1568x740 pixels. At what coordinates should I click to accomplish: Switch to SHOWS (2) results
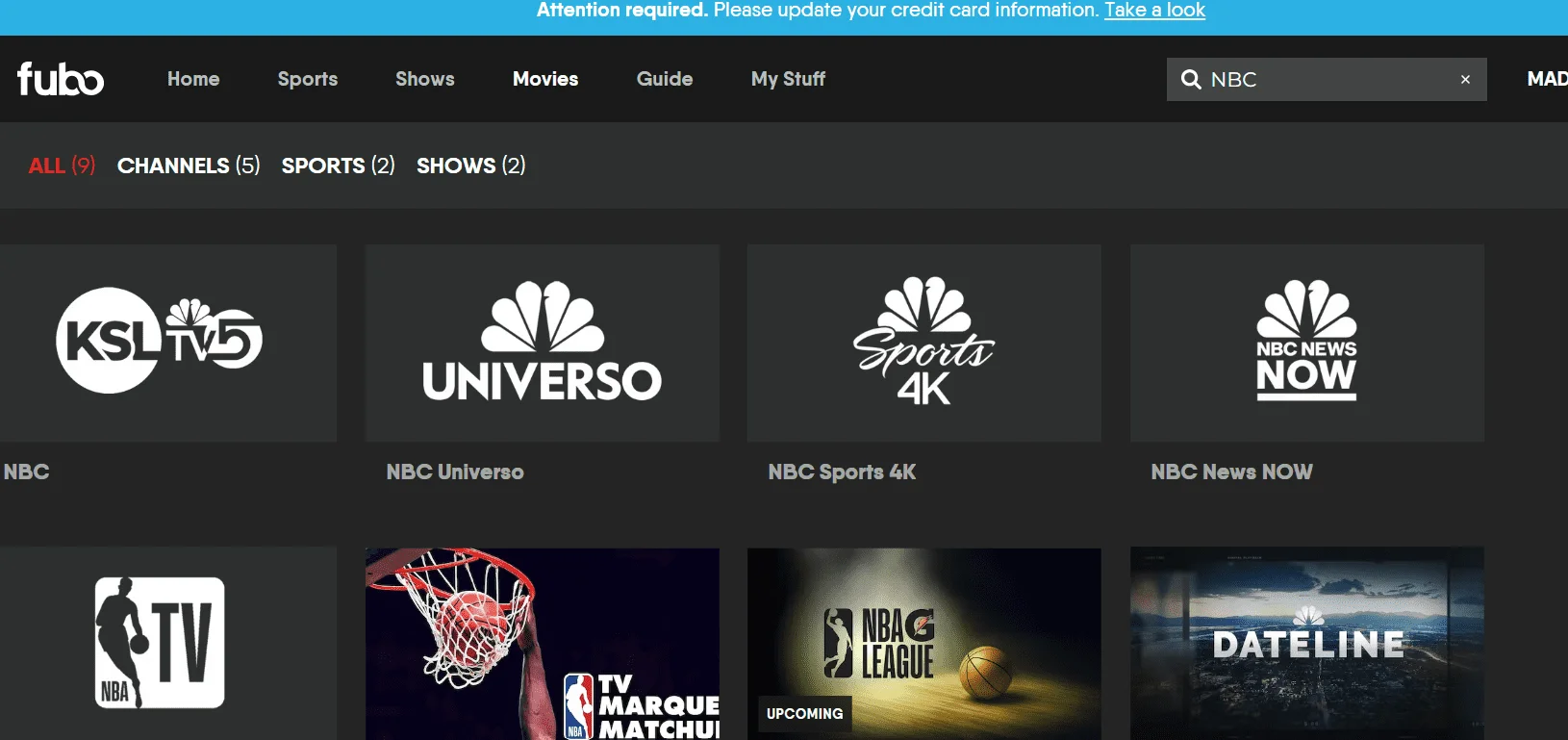coord(471,166)
